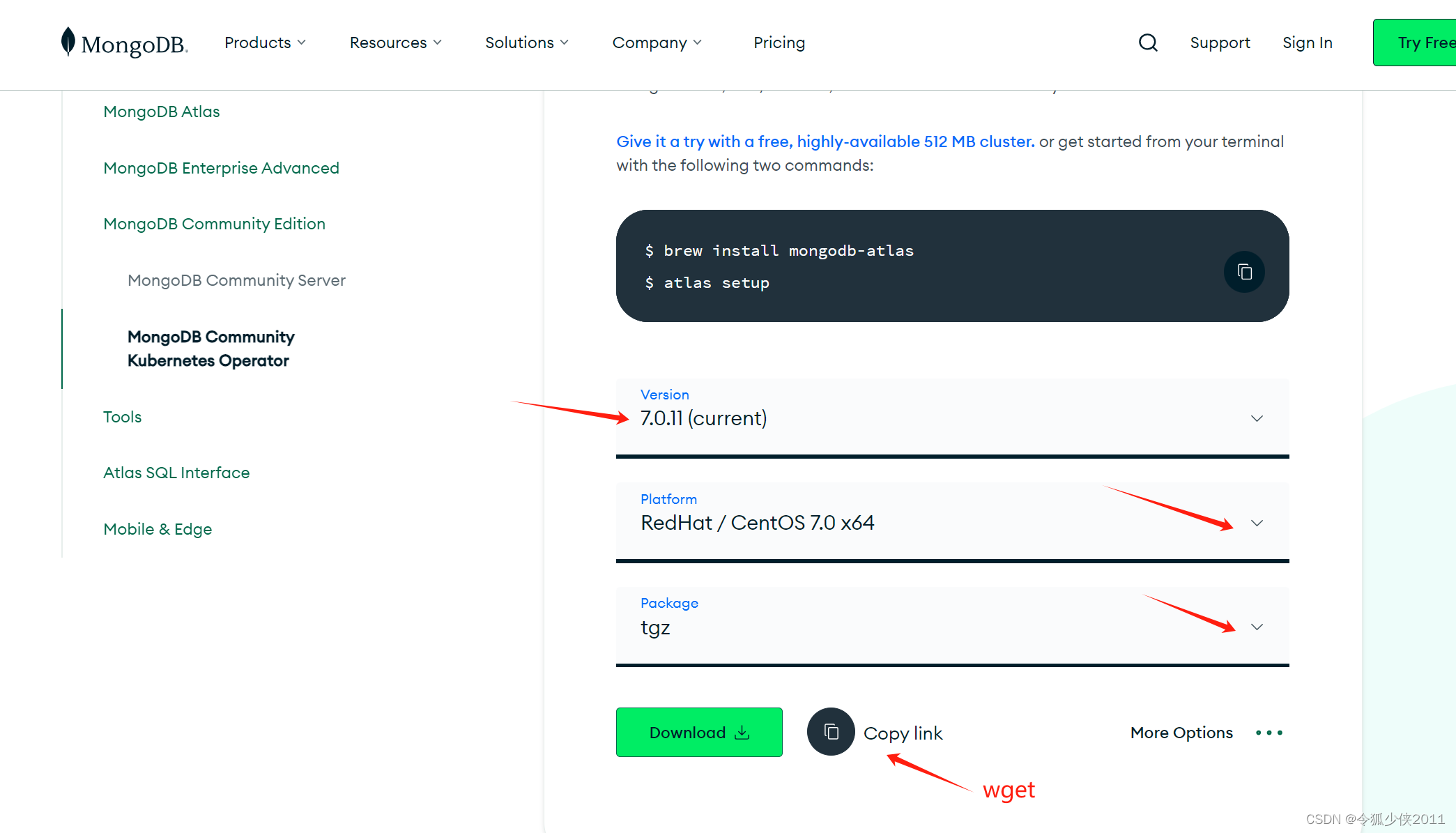
Task: Open the More Options three-dot menu
Action: coord(1269,733)
